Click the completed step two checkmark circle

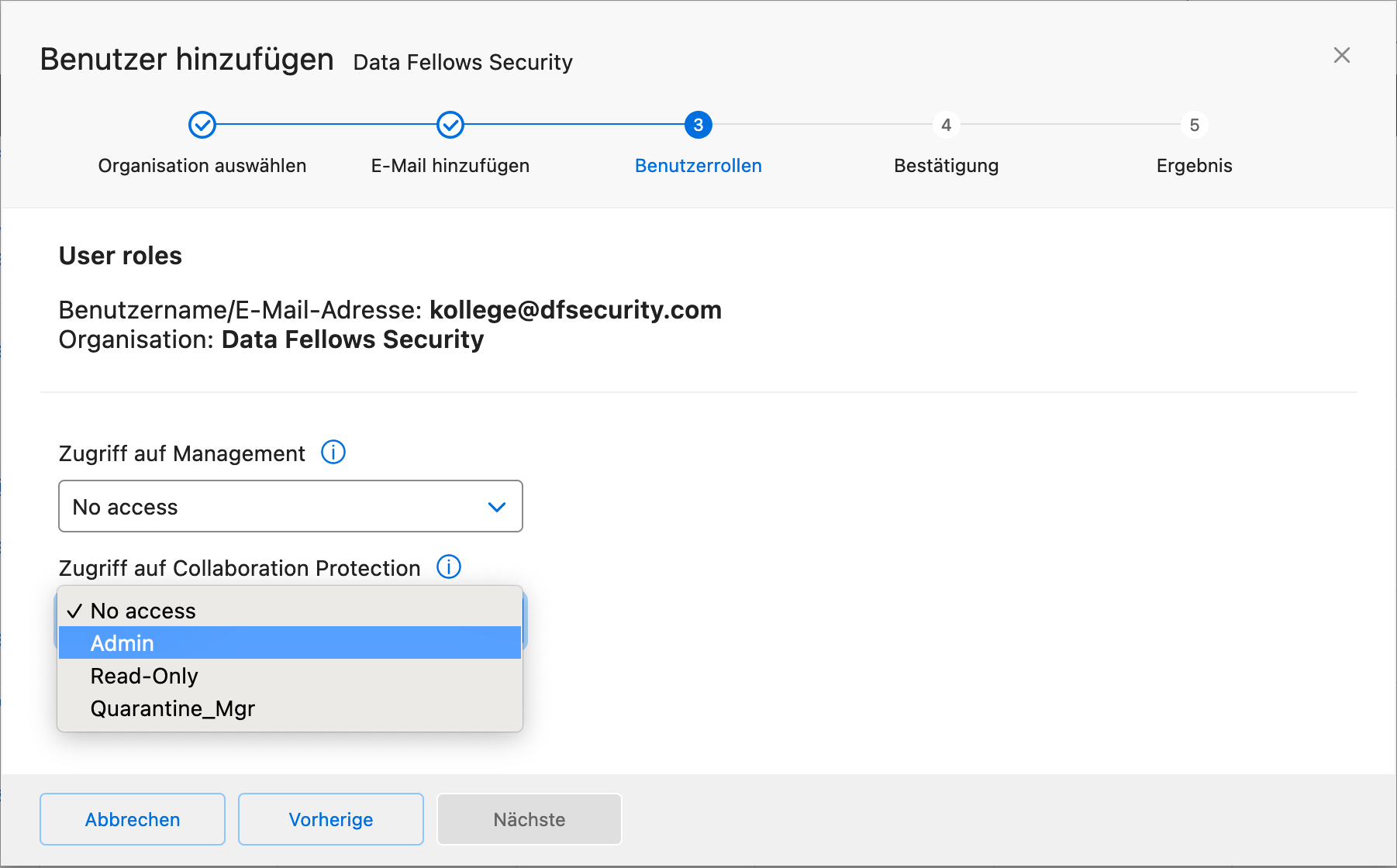coord(450,125)
